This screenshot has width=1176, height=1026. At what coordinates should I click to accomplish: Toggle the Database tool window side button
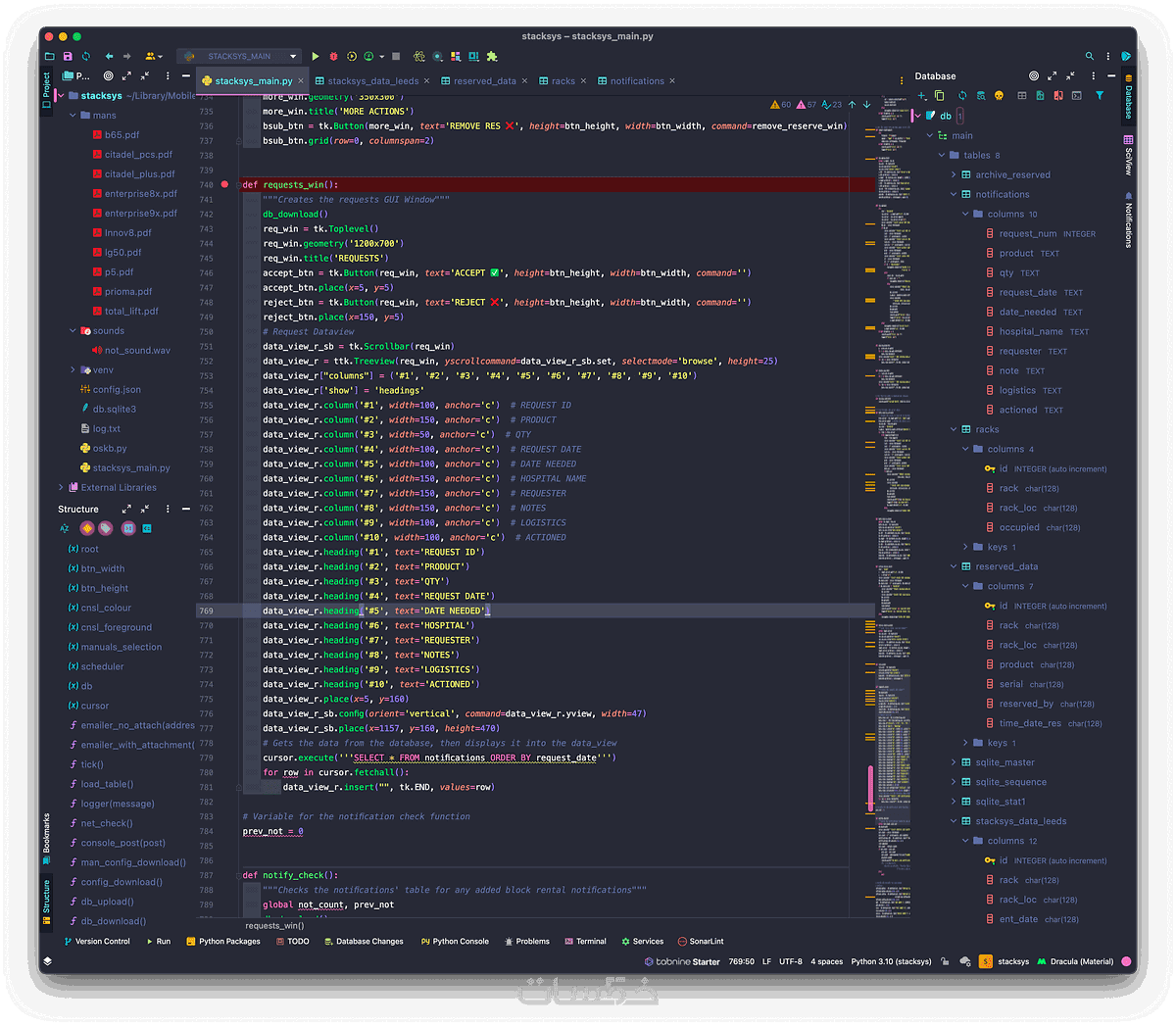[x=1128, y=96]
